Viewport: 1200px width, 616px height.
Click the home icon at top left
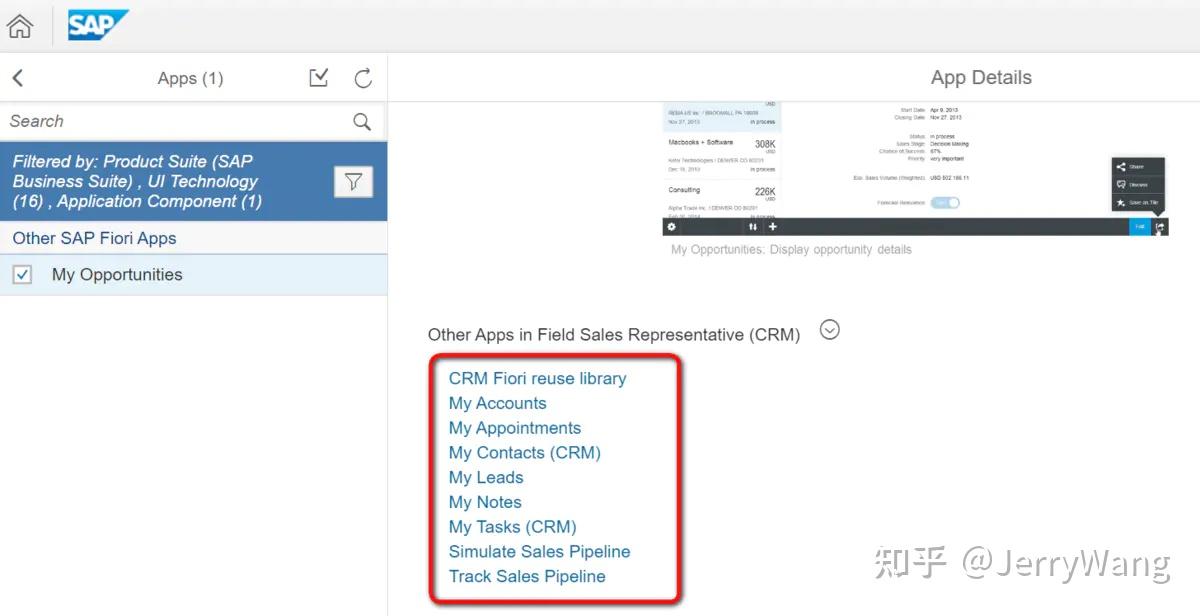20,25
